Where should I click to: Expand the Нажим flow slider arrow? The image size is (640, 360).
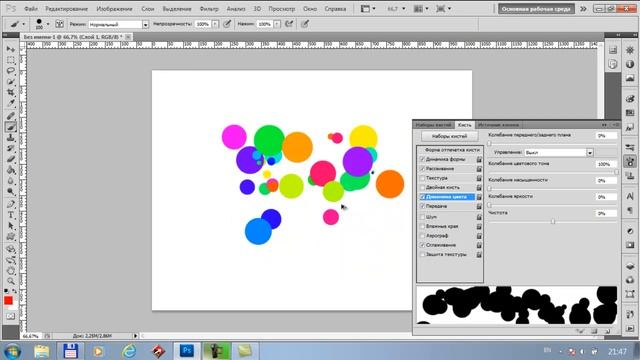click(277, 24)
